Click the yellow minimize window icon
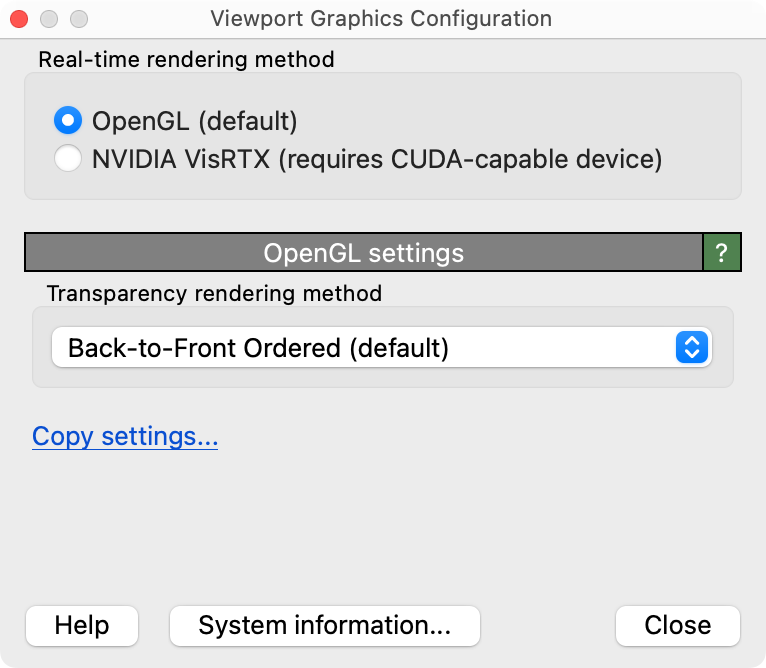766x668 pixels. [48, 19]
